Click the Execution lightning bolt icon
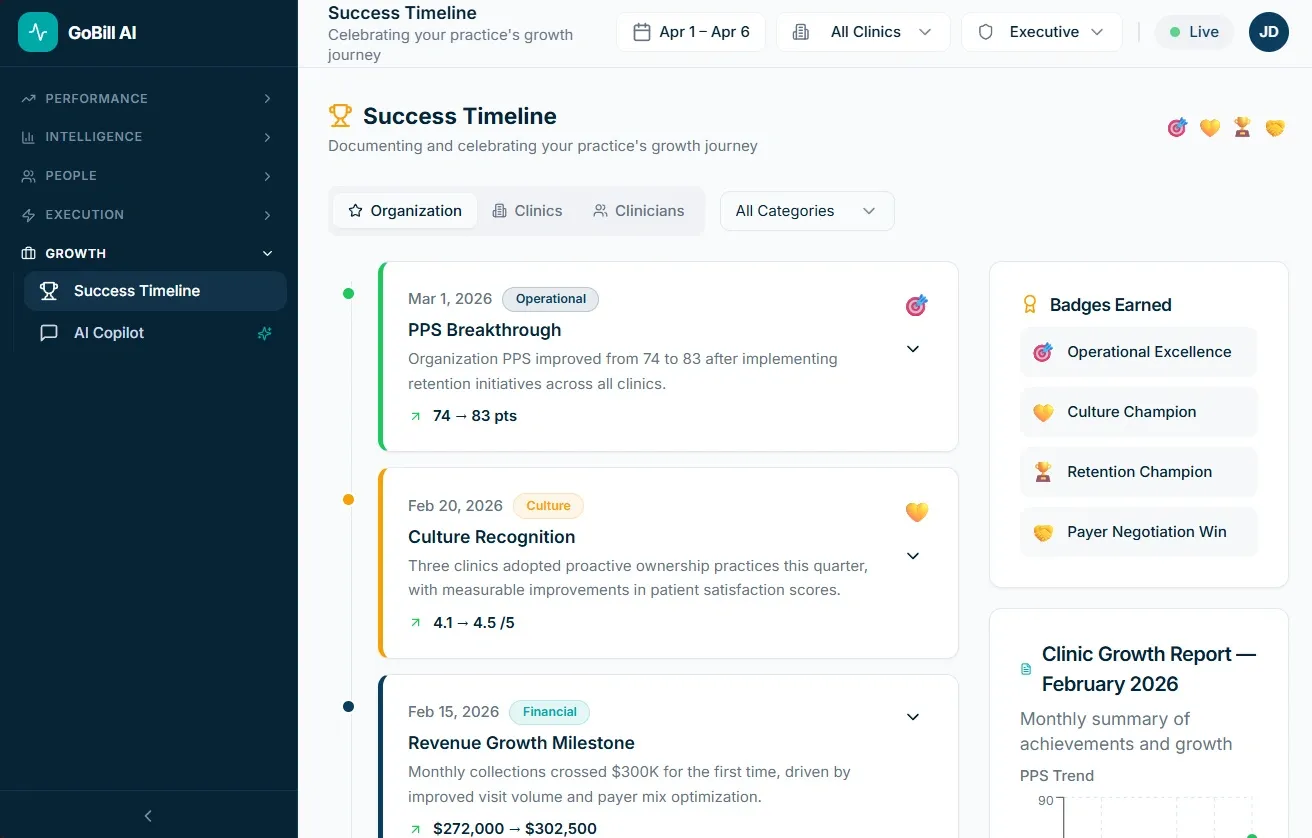This screenshot has width=1312, height=838. point(28,215)
